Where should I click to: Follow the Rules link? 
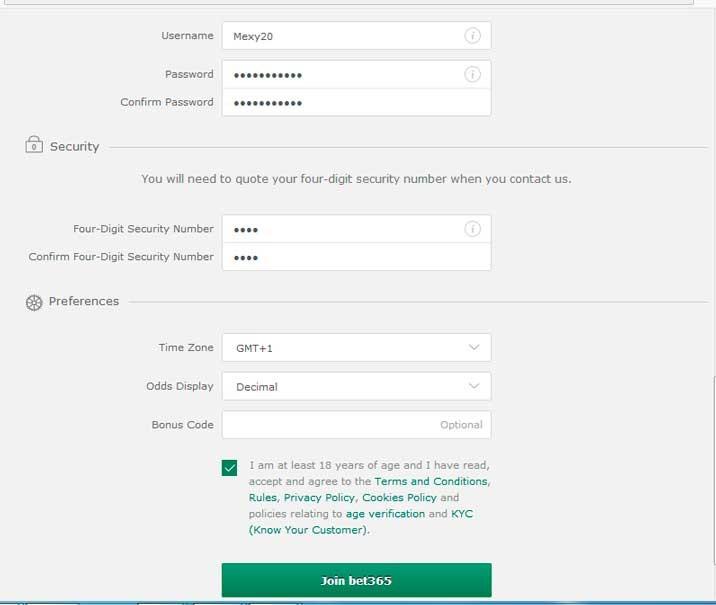pos(263,498)
